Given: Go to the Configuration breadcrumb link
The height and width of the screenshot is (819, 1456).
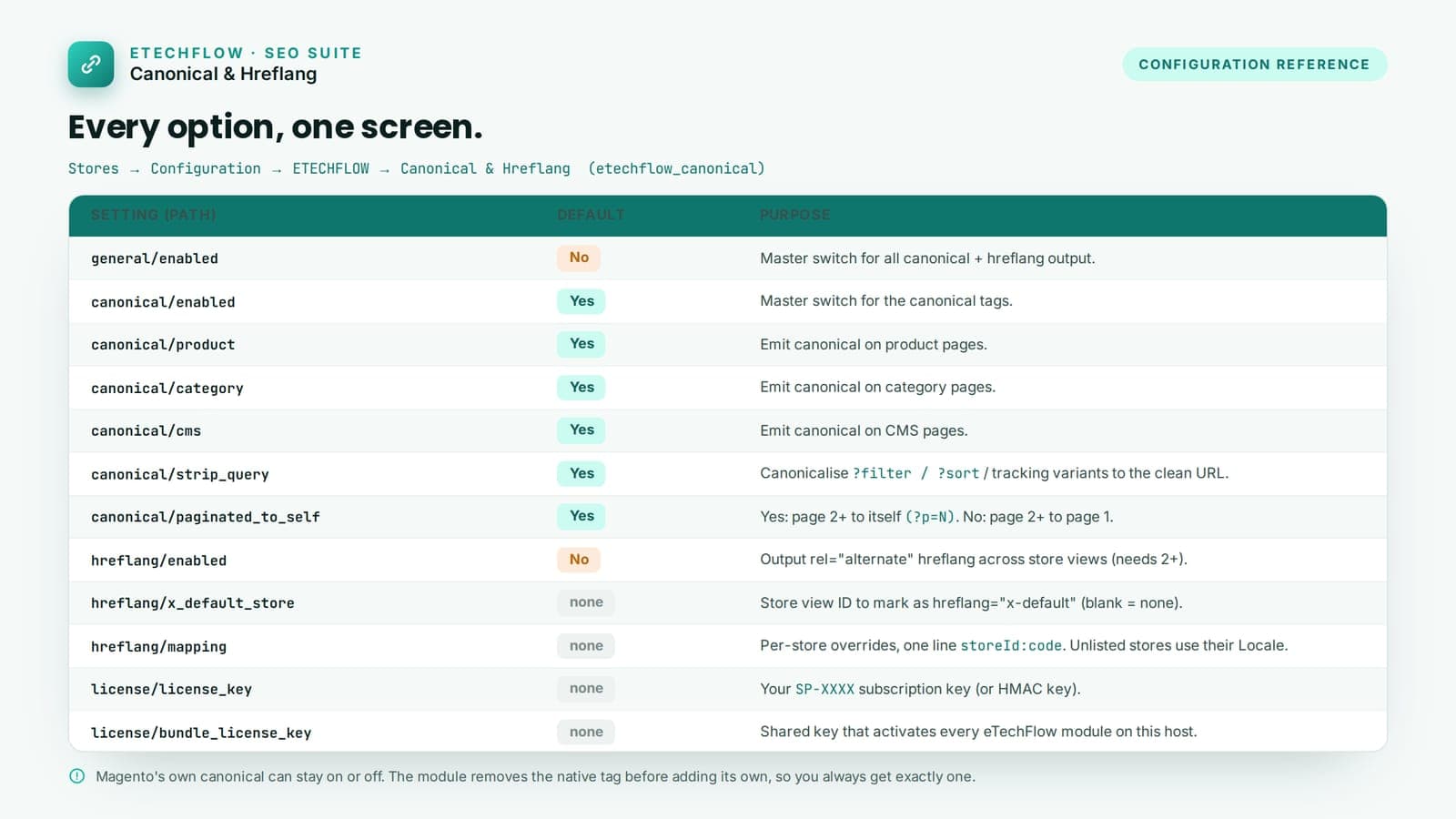Looking at the screenshot, I should click(206, 168).
